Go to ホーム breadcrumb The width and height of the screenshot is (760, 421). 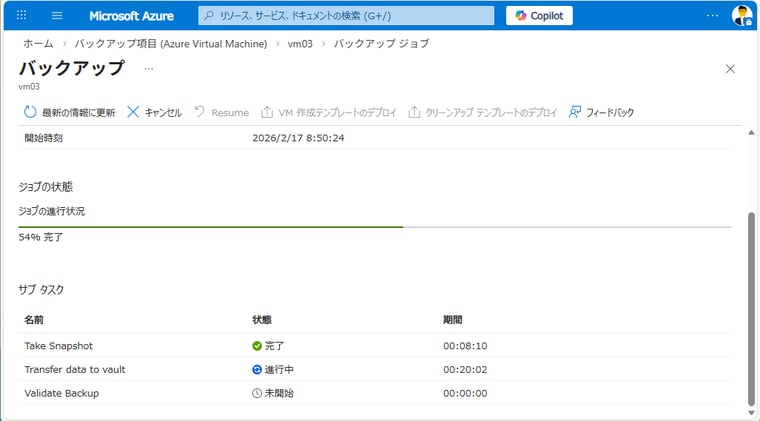(38, 44)
